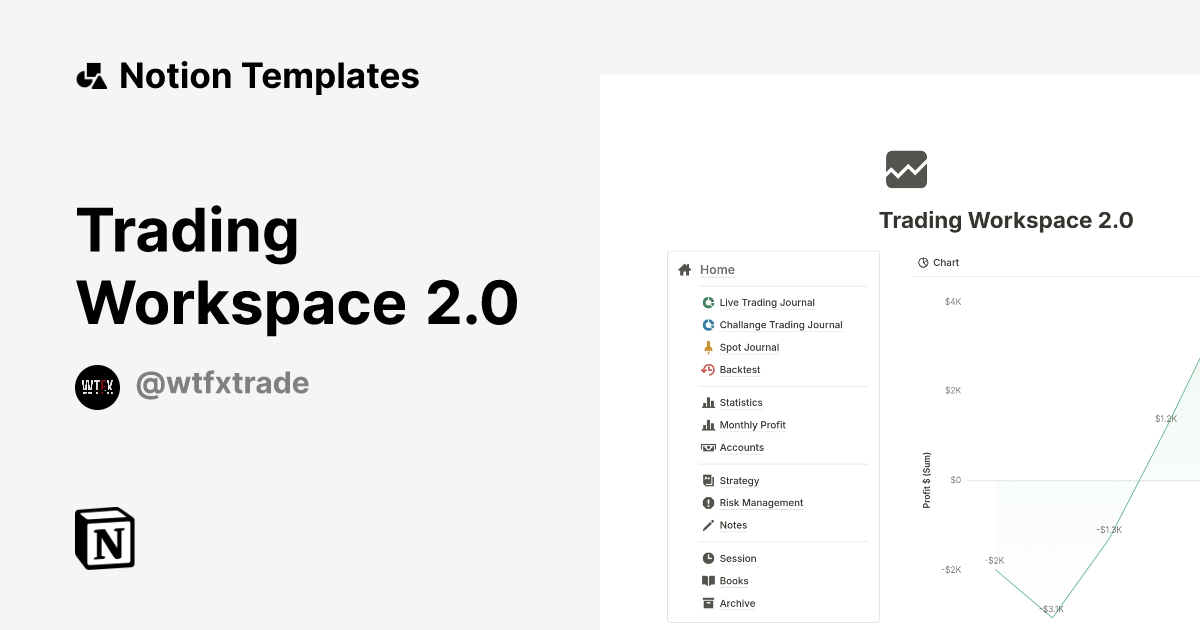Screen dimensions: 1200x630
Task: Select the Statistics bar chart icon
Action: [708, 402]
